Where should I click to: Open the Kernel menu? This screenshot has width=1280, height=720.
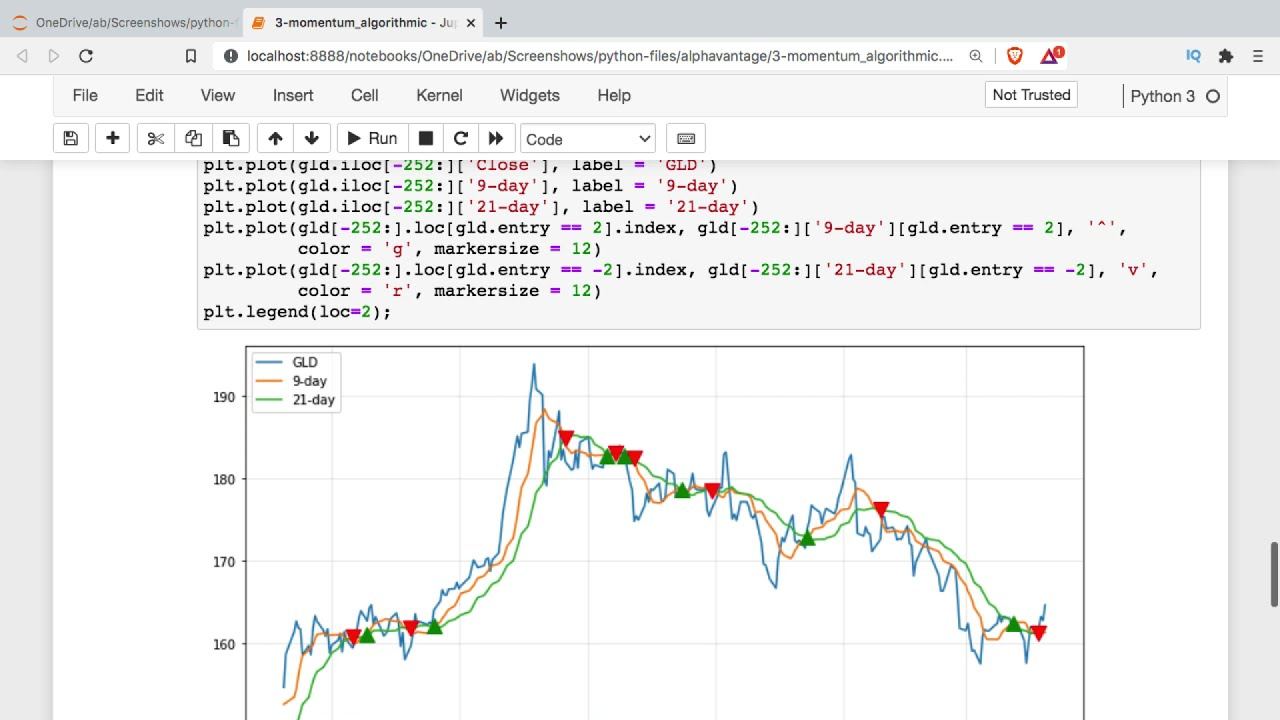tap(439, 95)
